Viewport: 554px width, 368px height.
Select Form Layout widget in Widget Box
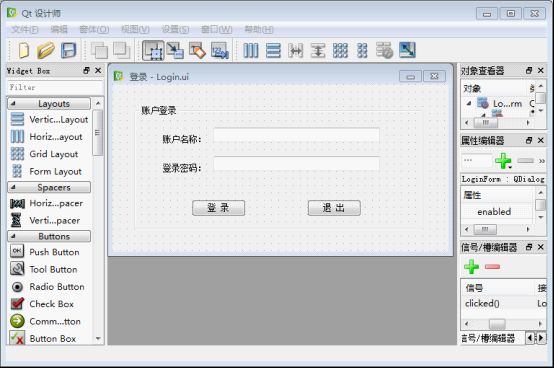[x=49, y=171]
